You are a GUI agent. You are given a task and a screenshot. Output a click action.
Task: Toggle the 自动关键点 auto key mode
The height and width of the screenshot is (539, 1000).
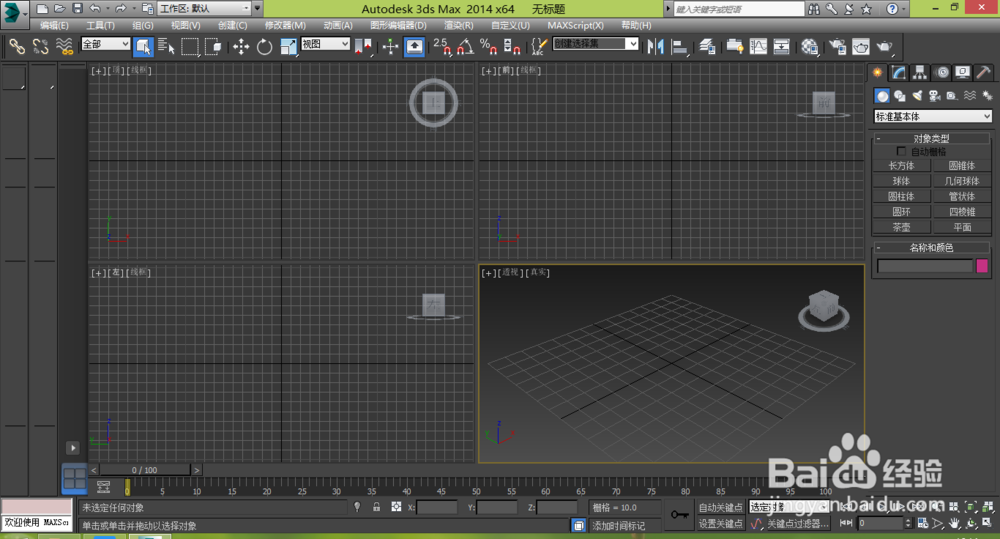(x=720, y=508)
